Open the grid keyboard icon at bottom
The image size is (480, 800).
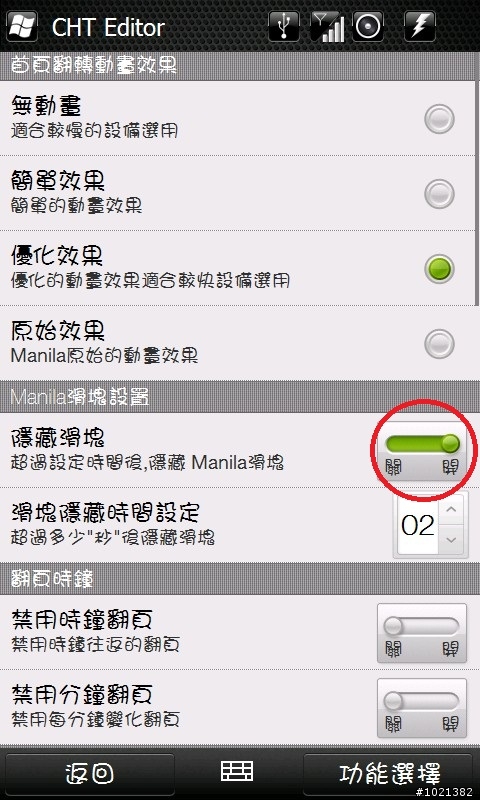[x=237, y=771]
